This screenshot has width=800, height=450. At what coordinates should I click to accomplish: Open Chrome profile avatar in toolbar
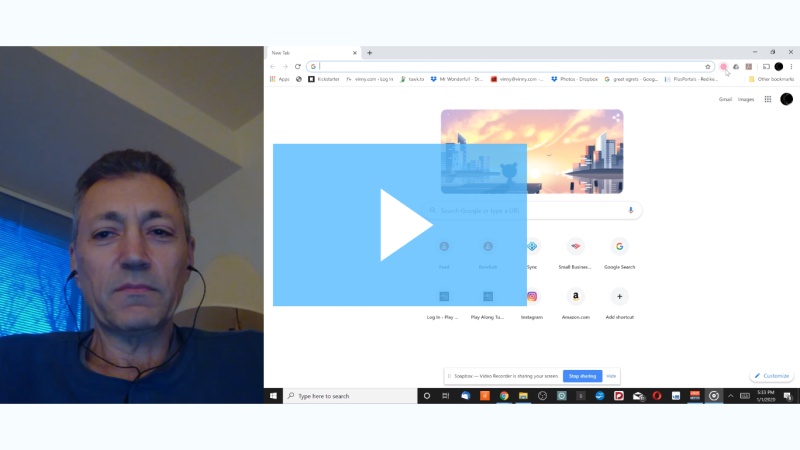(x=779, y=67)
